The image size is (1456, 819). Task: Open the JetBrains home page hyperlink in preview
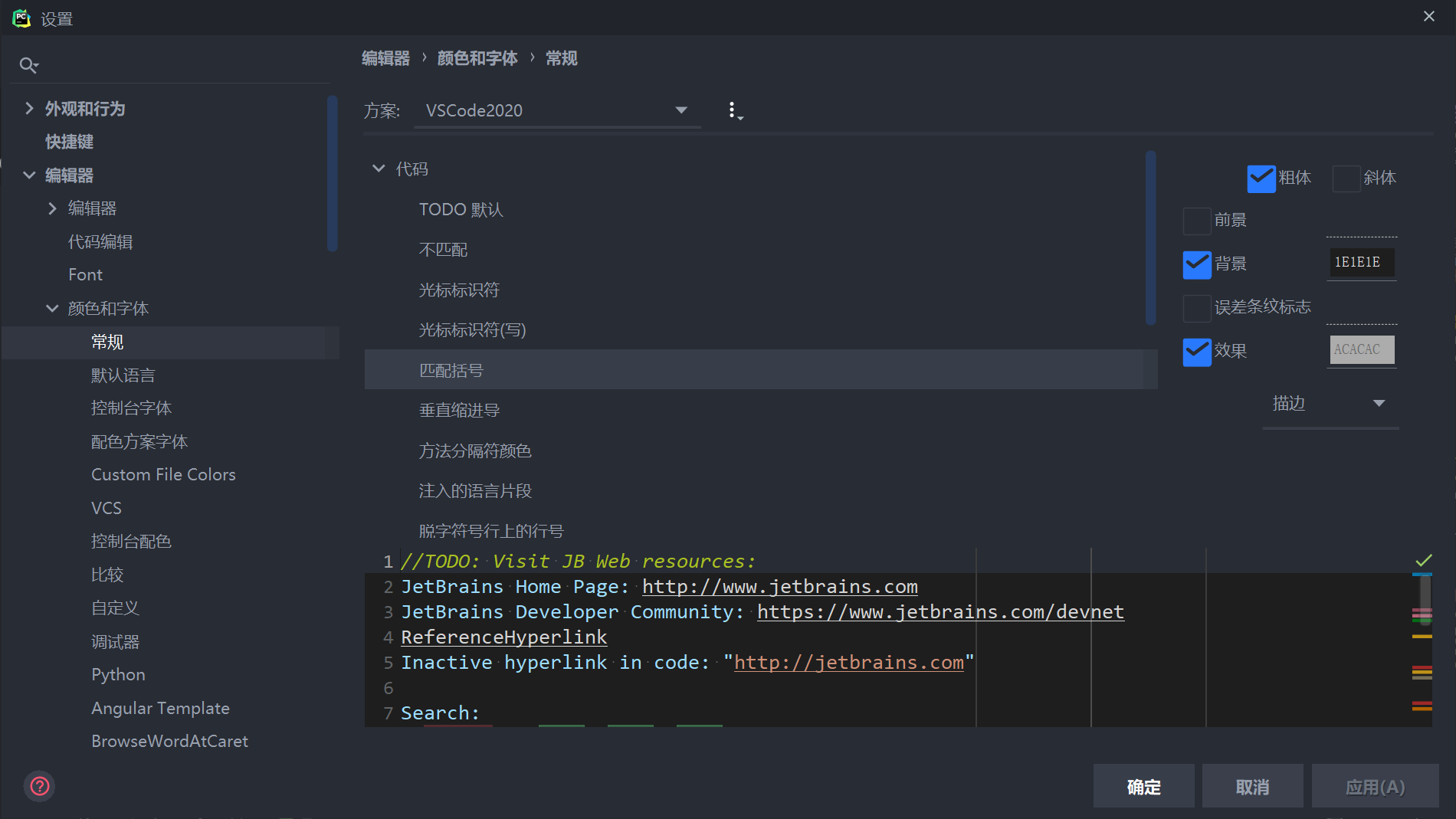779,586
